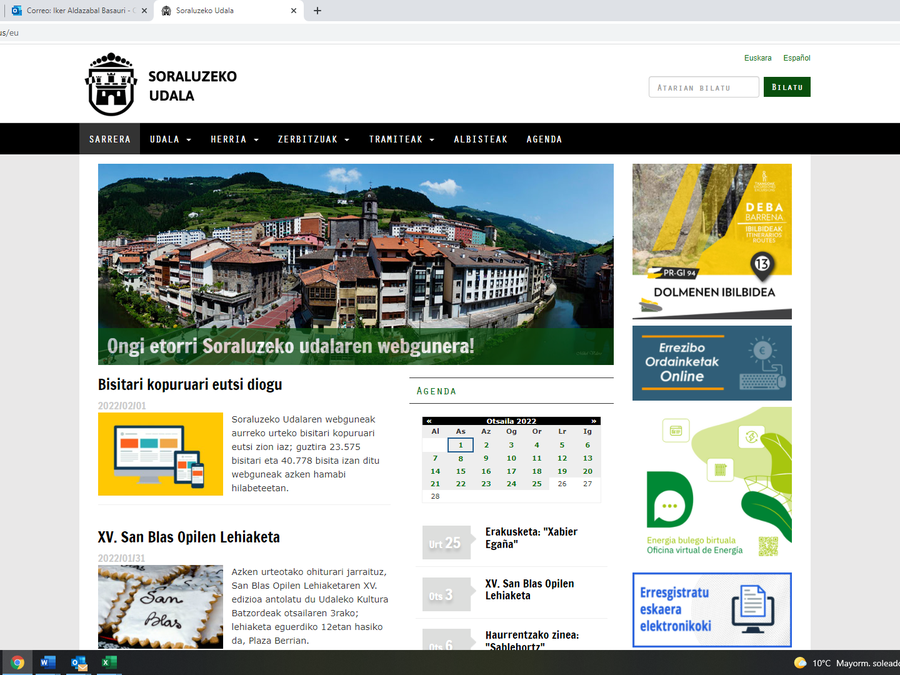This screenshot has height=675, width=900.
Task: Expand the Udala dropdown menu
Action: pyautogui.click(x=170, y=139)
